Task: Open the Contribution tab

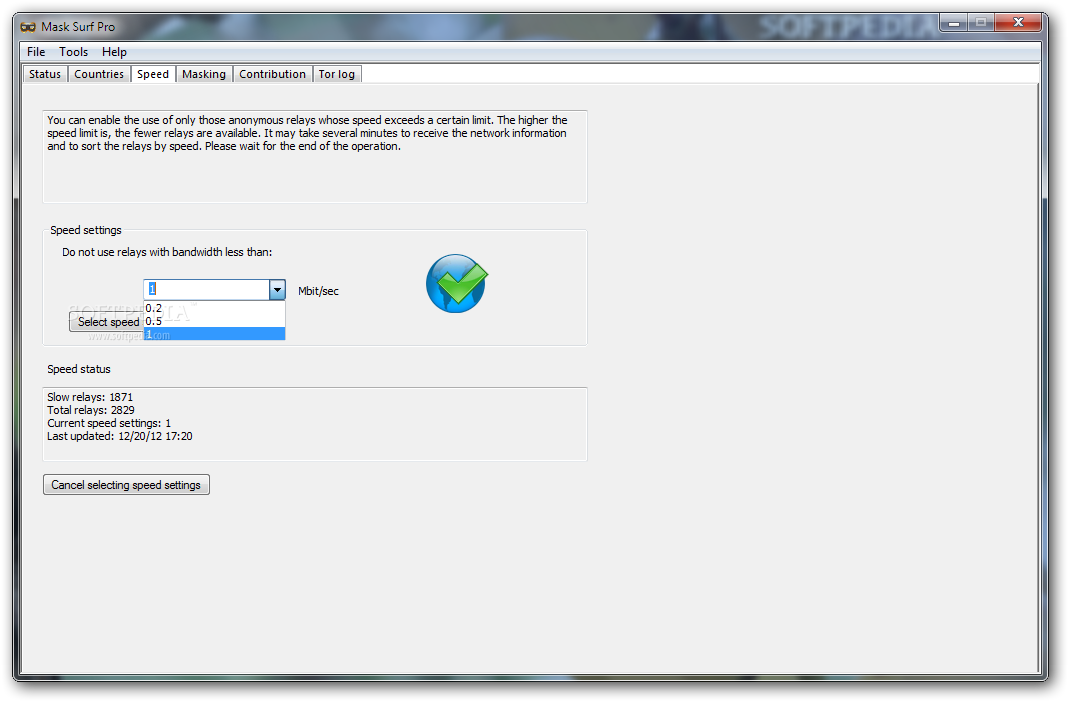Action: point(272,74)
